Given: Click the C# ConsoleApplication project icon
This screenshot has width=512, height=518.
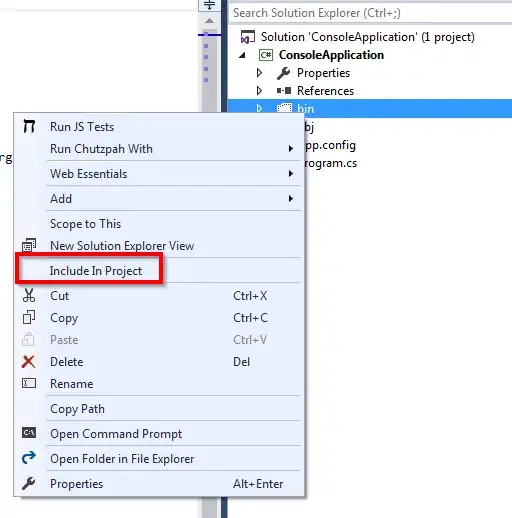Looking at the screenshot, I should 266,55.
